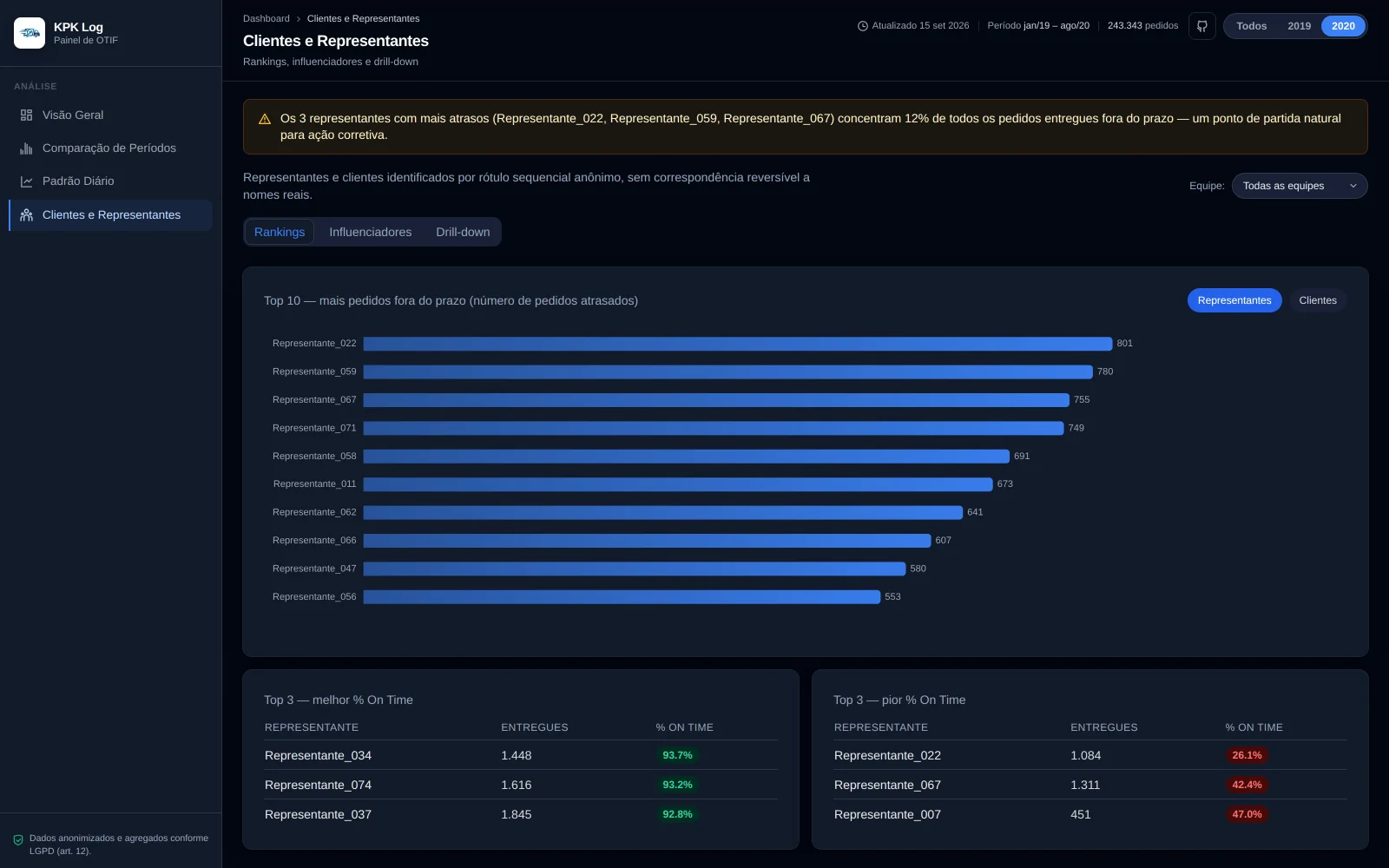Select the Todos period filter

(x=1251, y=26)
